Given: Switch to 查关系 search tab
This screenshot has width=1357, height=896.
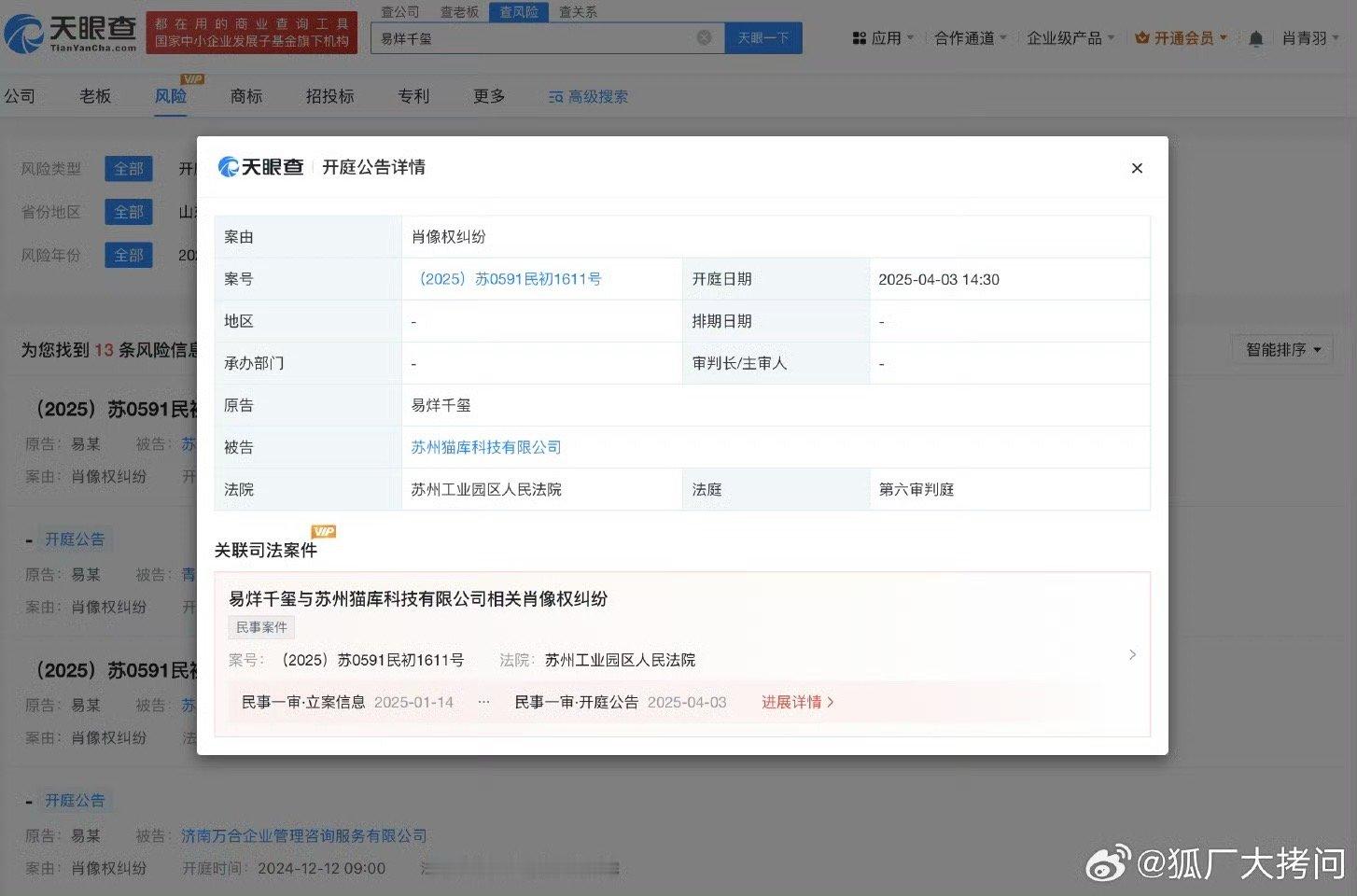Looking at the screenshot, I should (x=578, y=11).
